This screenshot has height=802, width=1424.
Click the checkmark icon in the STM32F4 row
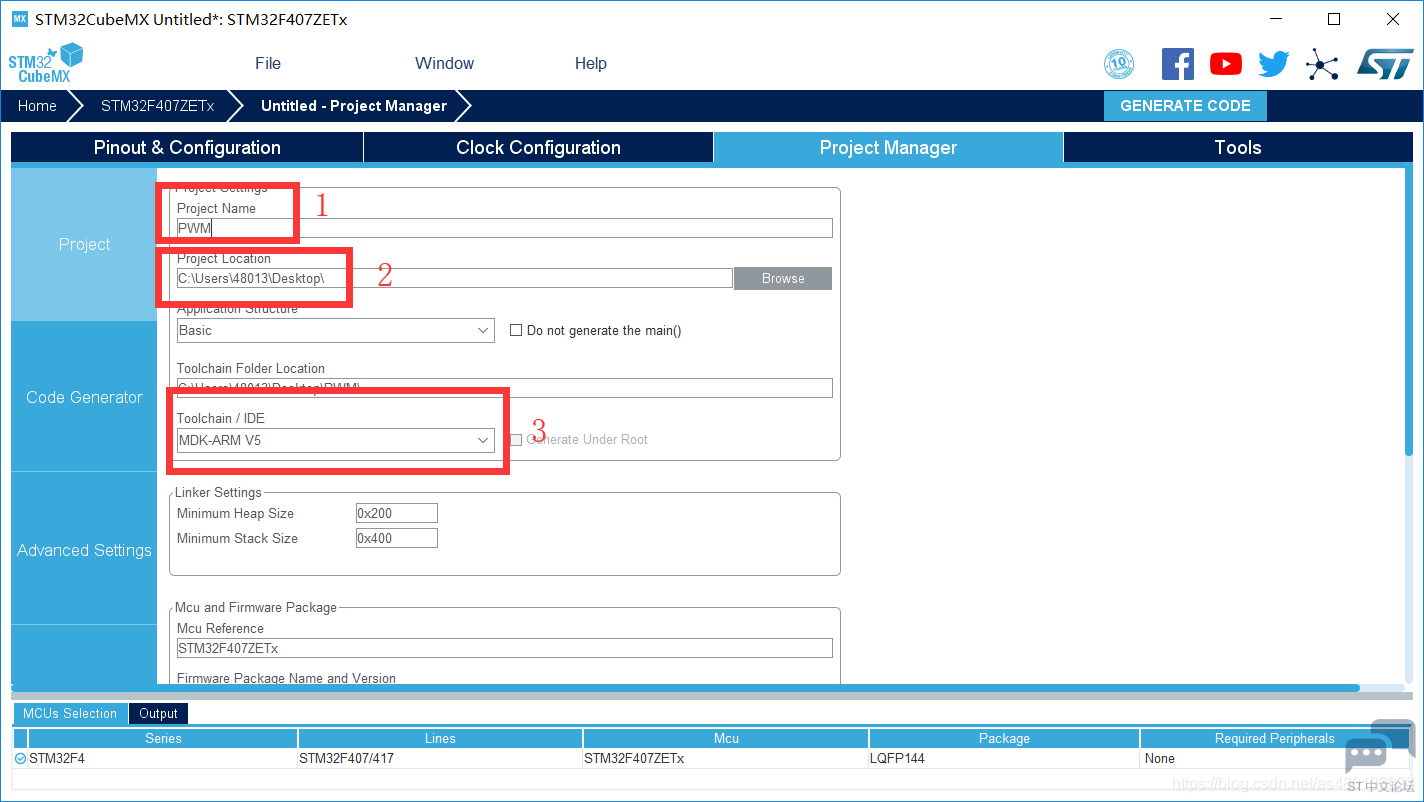20,759
